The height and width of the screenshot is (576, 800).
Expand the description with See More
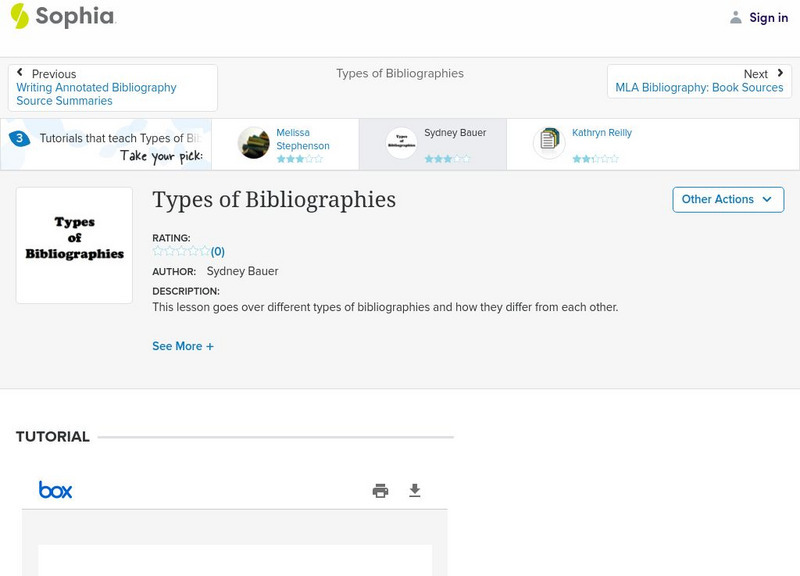(x=183, y=345)
